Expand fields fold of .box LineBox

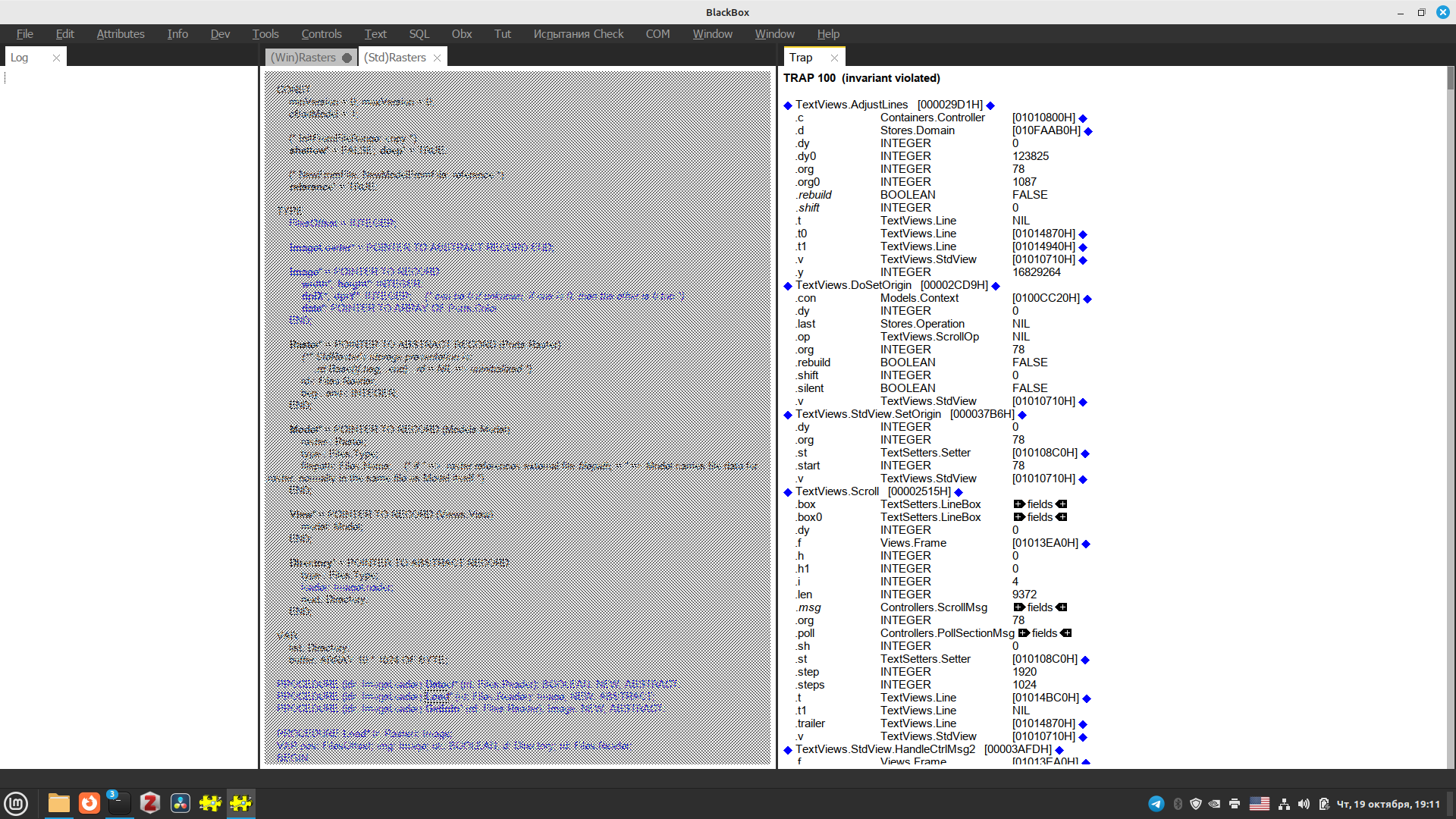pyautogui.click(x=1019, y=504)
